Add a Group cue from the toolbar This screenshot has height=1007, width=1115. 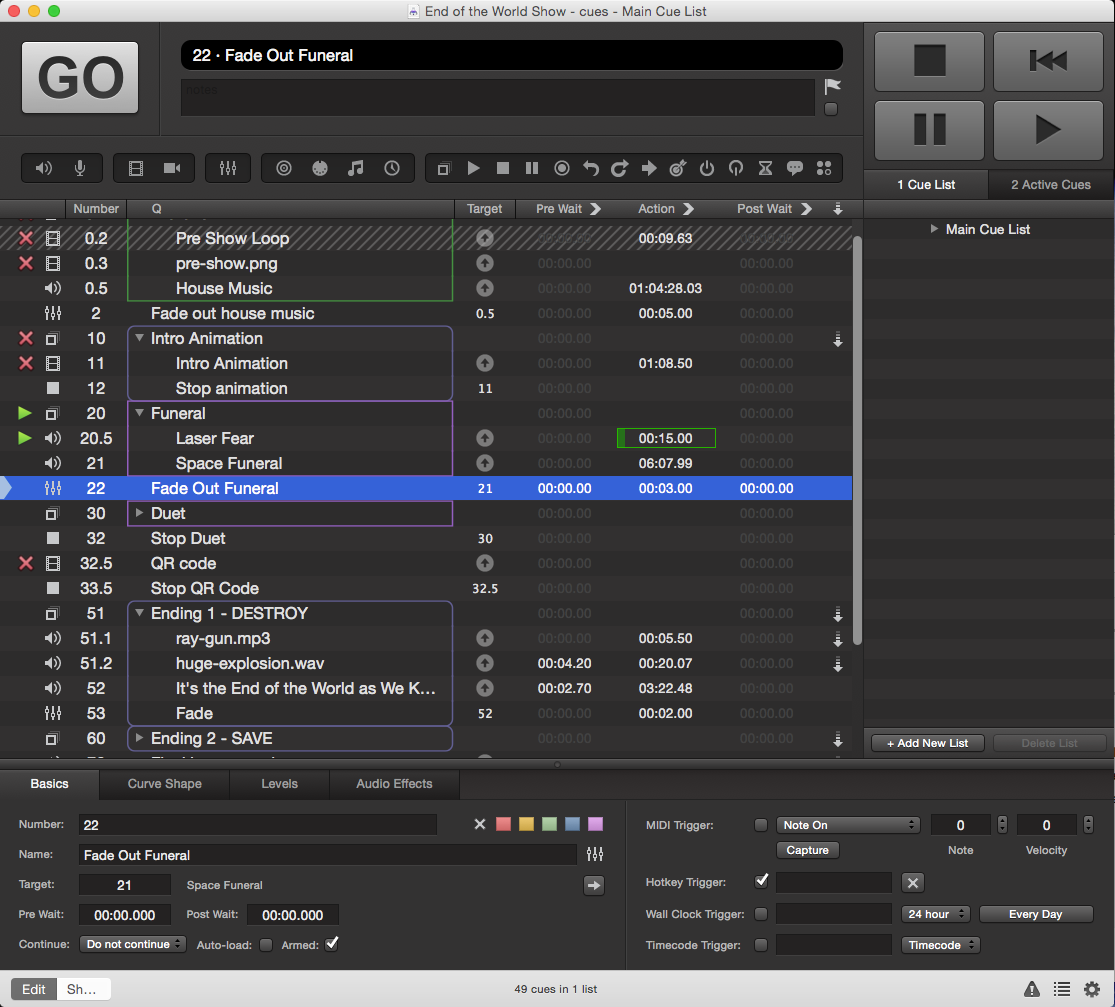(x=444, y=169)
